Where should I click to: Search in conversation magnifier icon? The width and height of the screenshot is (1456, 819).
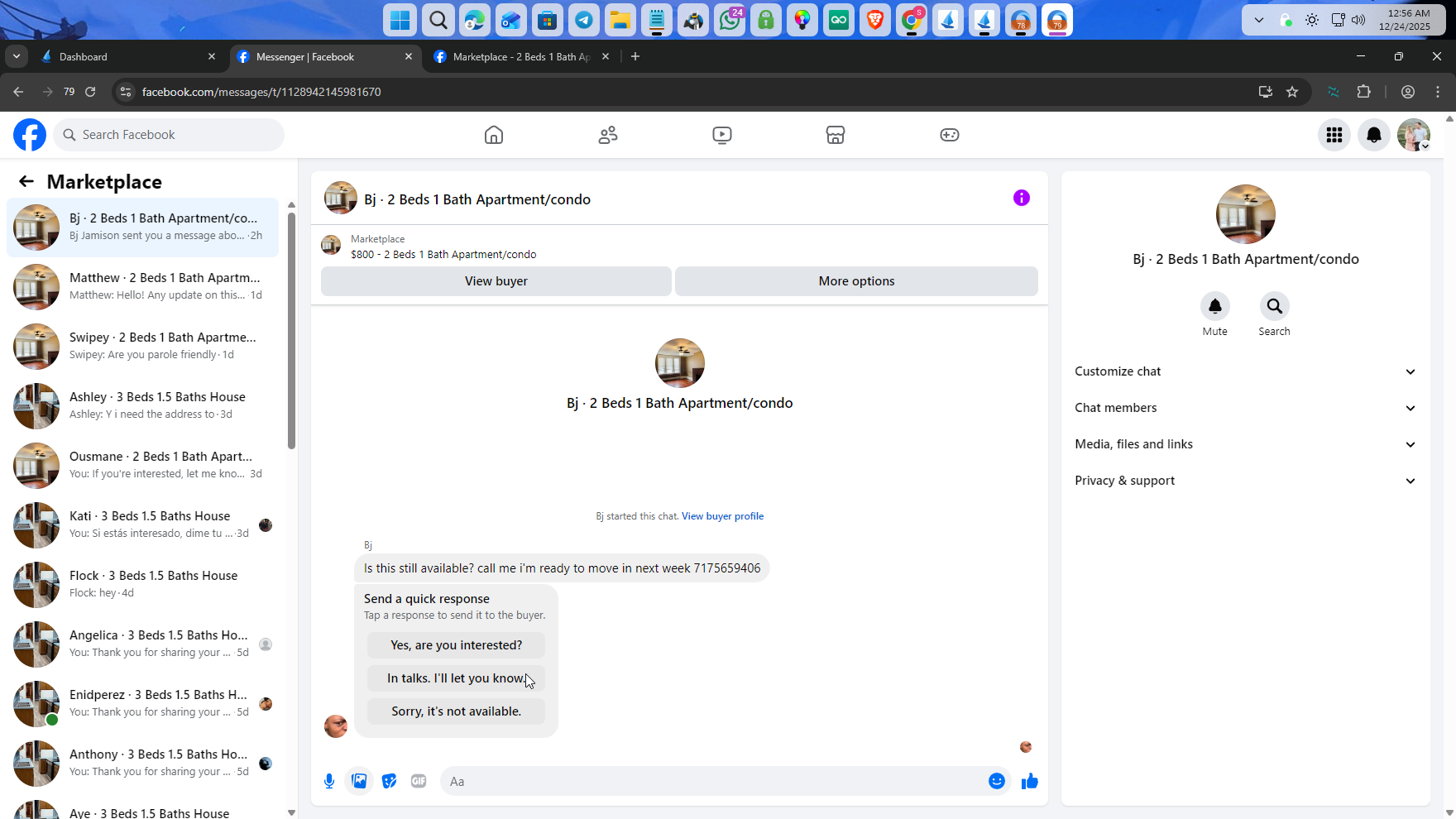pyautogui.click(x=1275, y=306)
